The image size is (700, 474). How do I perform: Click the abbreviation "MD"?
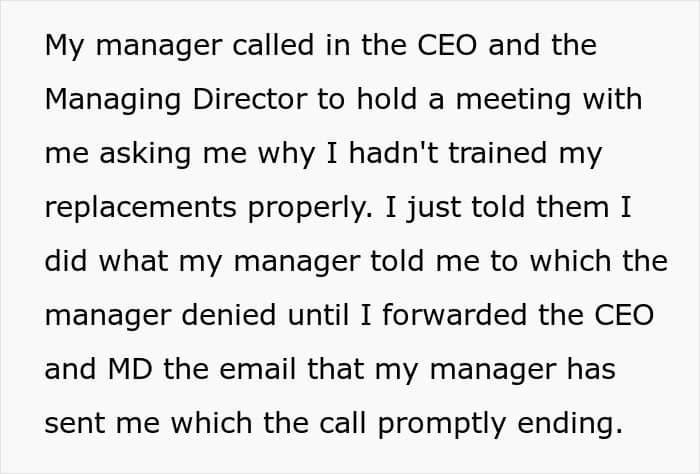pos(130,369)
